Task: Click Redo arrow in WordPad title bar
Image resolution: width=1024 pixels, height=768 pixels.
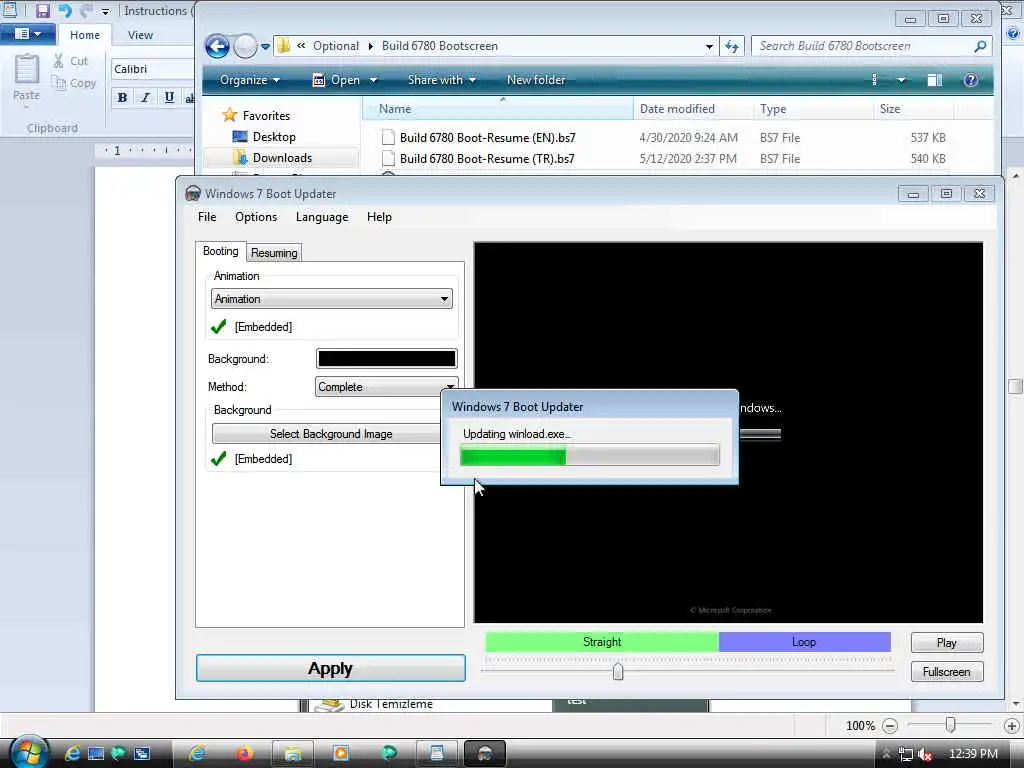Action: [86, 10]
